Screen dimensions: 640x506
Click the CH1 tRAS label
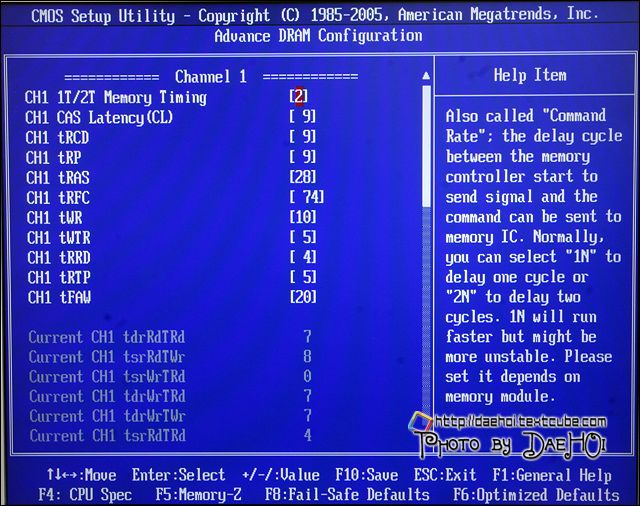point(58,178)
